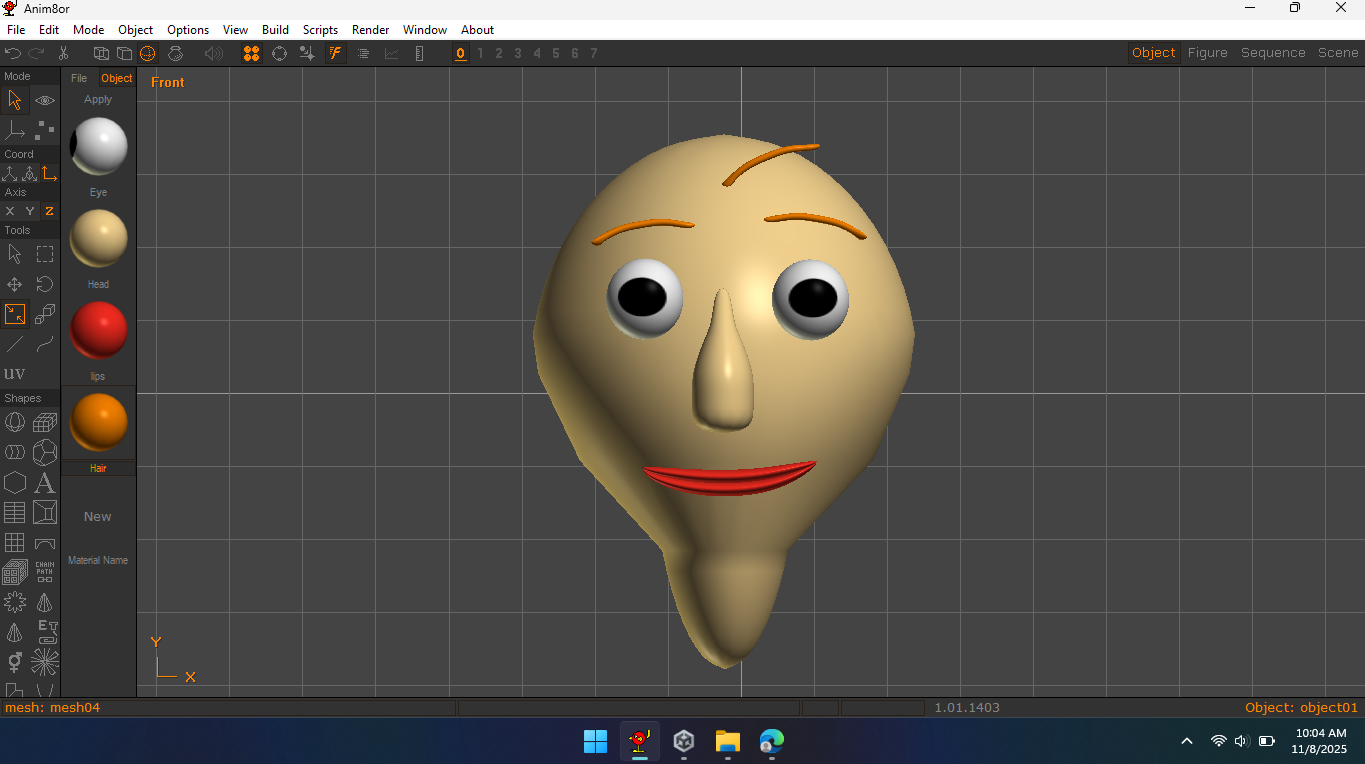The height and width of the screenshot is (764, 1365).
Task: Switch to viewpoint mode with eye icon
Action: [x=45, y=100]
